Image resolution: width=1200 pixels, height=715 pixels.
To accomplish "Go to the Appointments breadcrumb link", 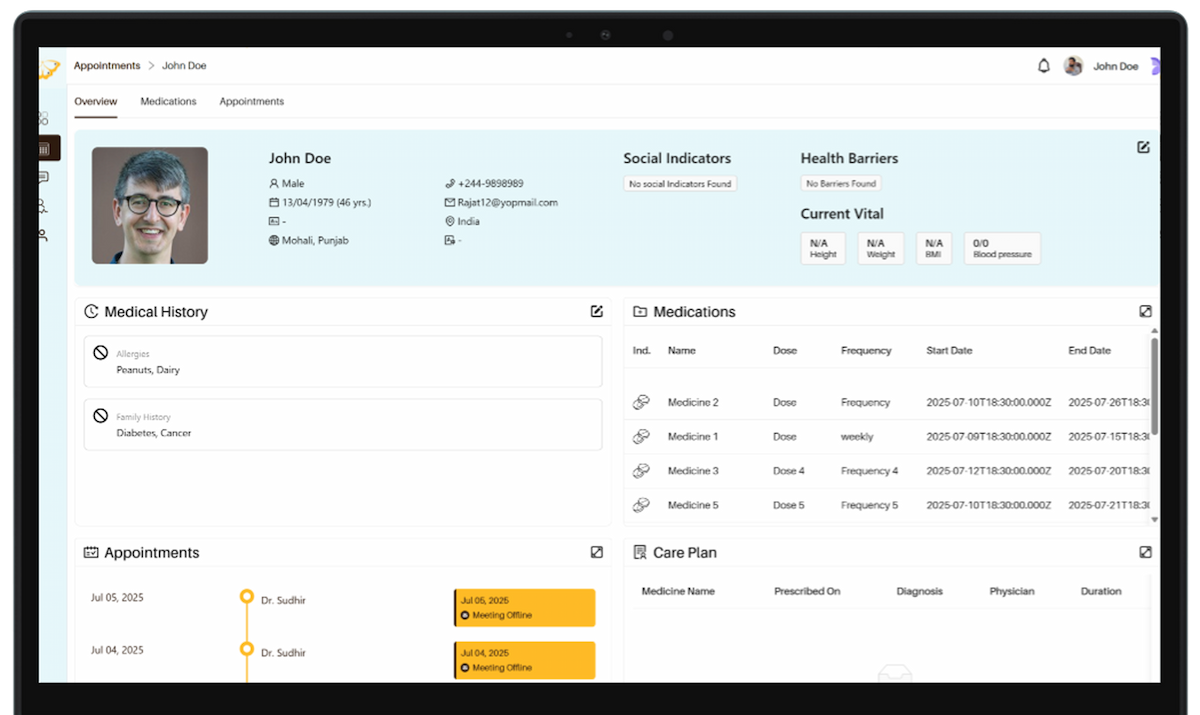I will [107, 66].
